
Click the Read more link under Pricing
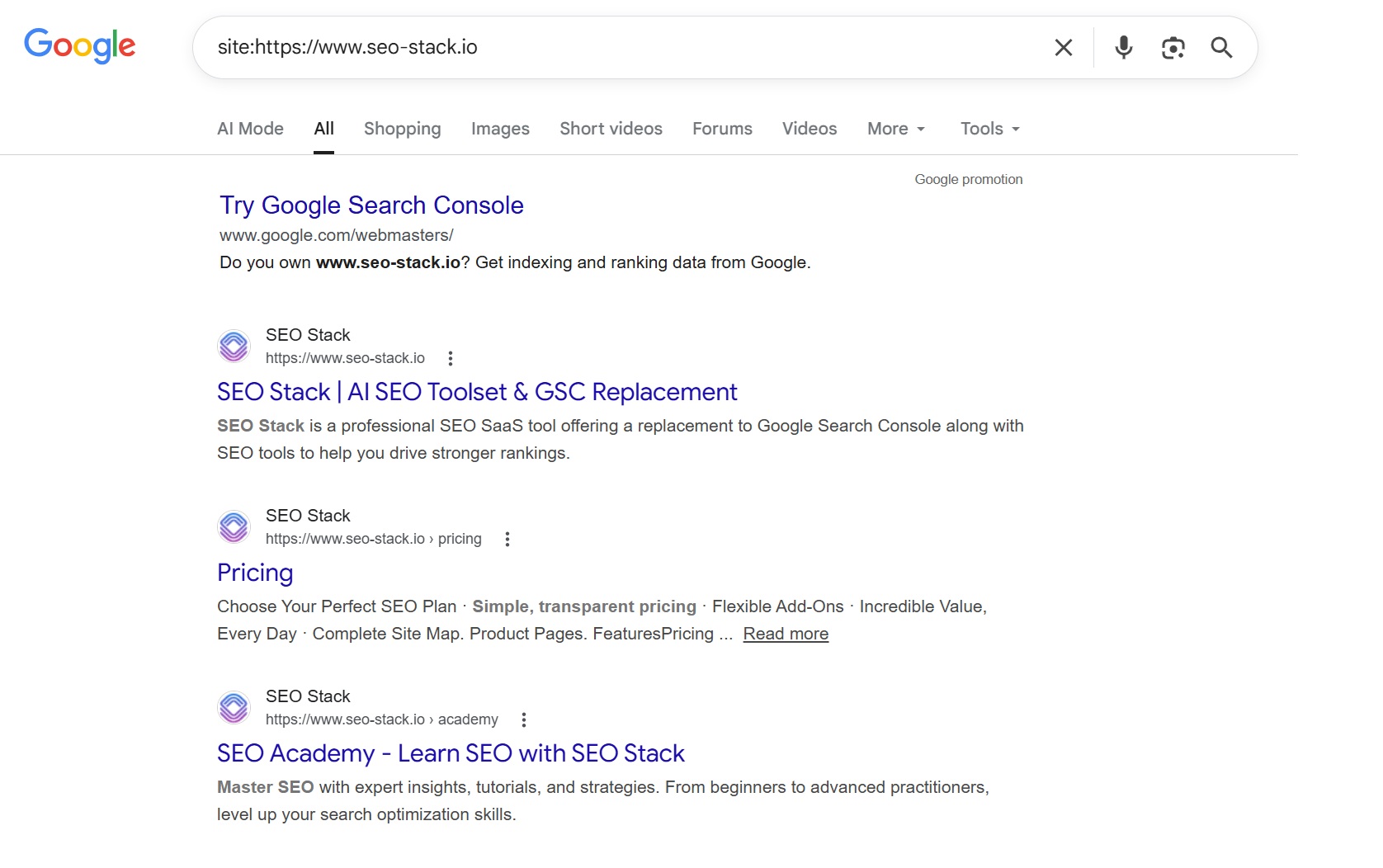[x=785, y=634]
